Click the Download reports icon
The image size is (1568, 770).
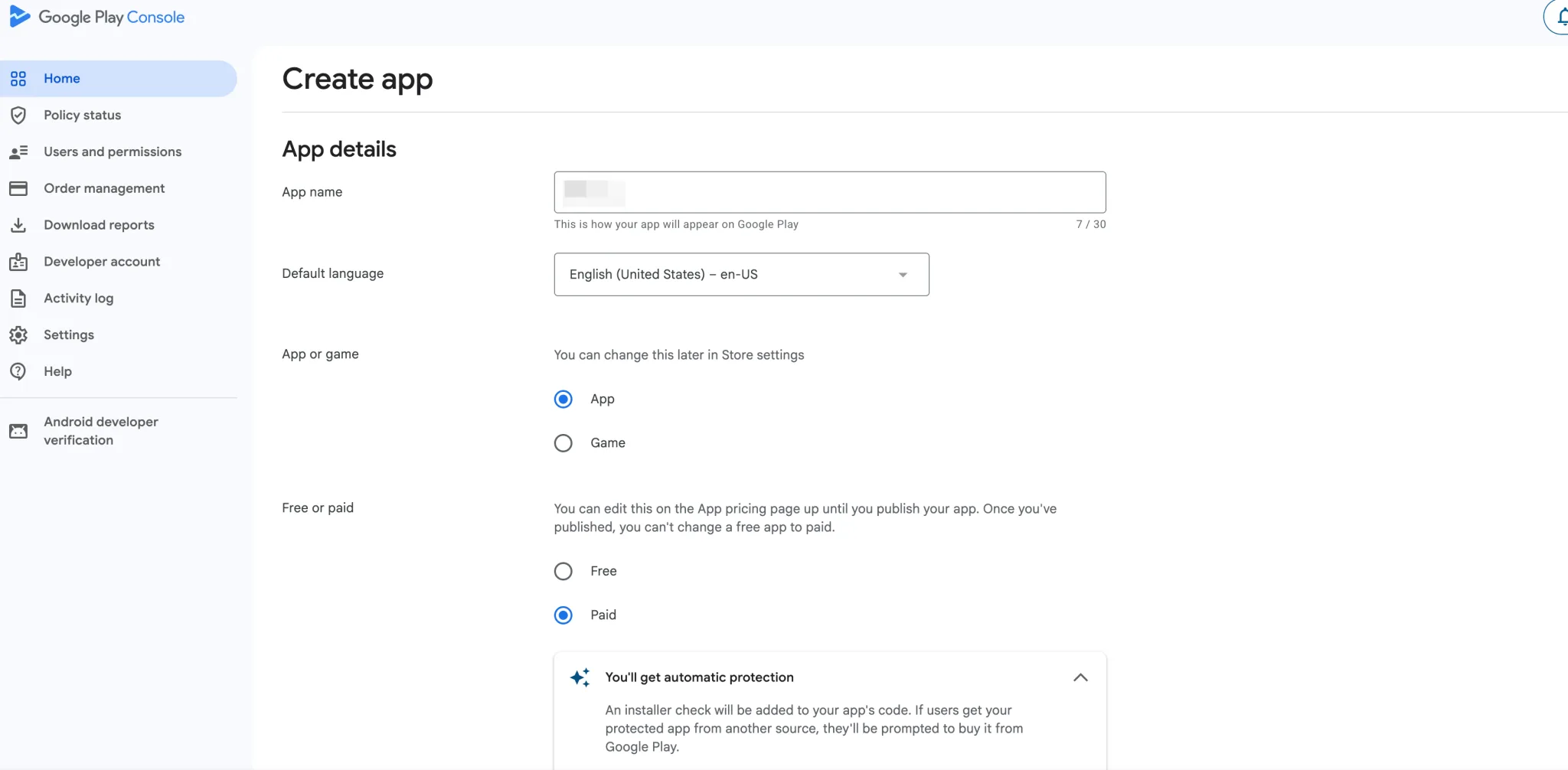coord(19,224)
